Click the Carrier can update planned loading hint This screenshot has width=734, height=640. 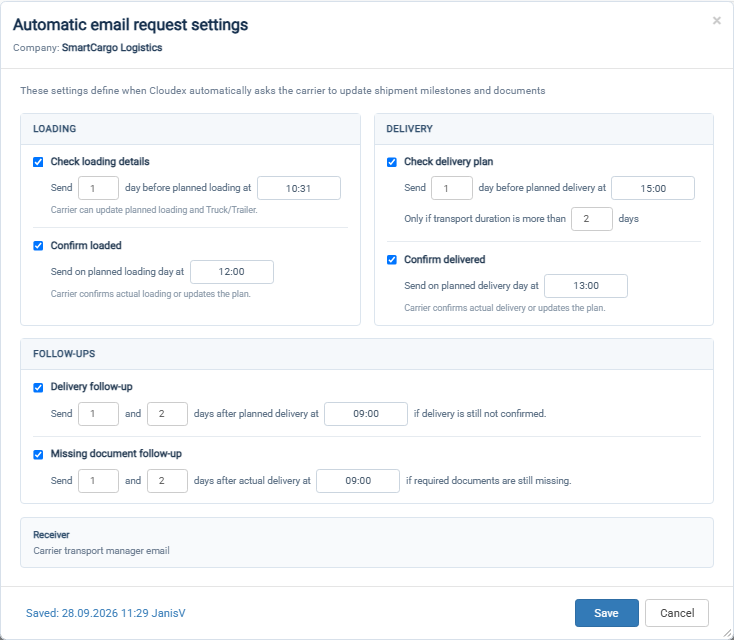pyautogui.click(x=154, y=210)
